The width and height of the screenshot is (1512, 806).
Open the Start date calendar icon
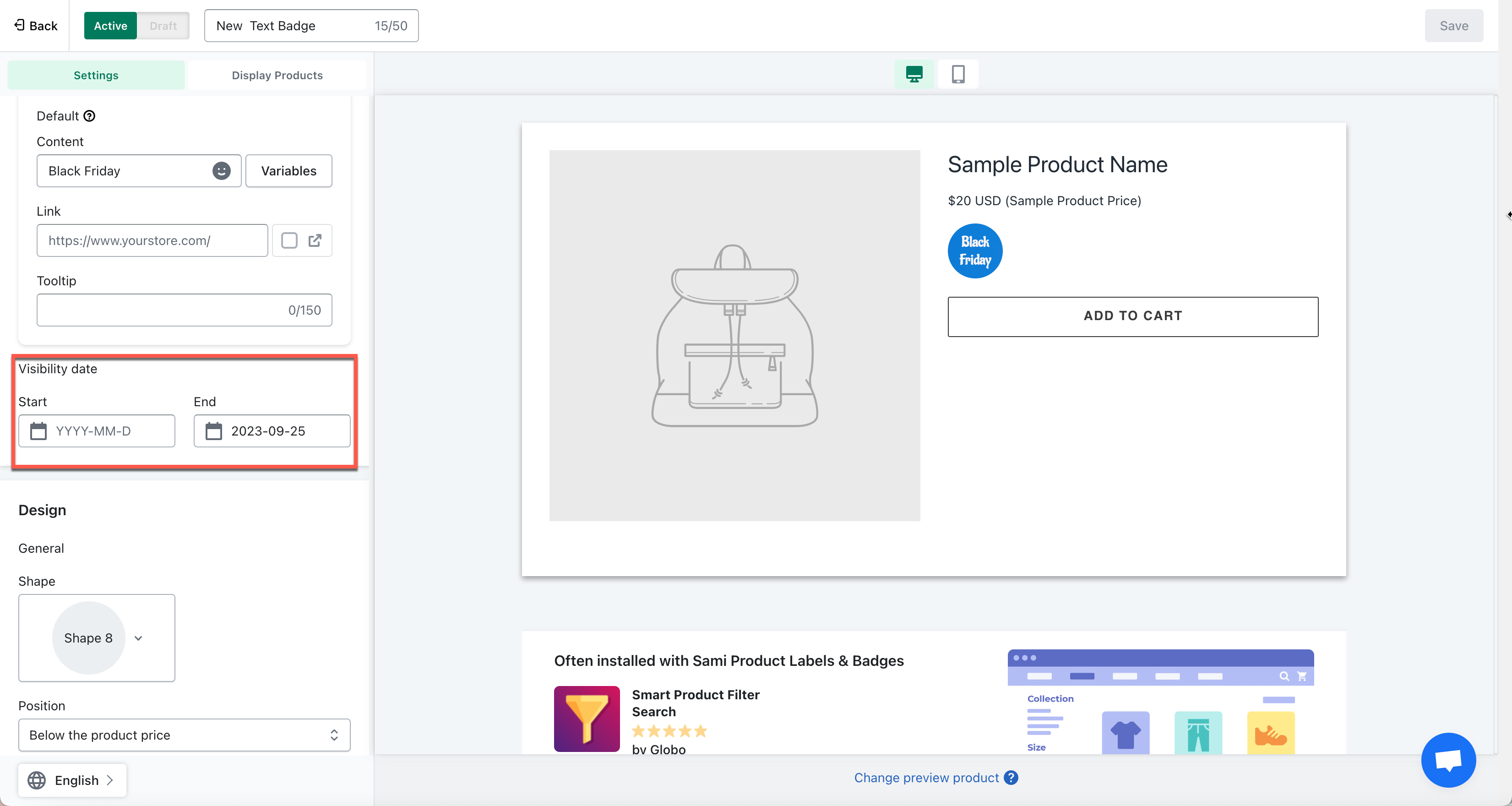(39, 431)
